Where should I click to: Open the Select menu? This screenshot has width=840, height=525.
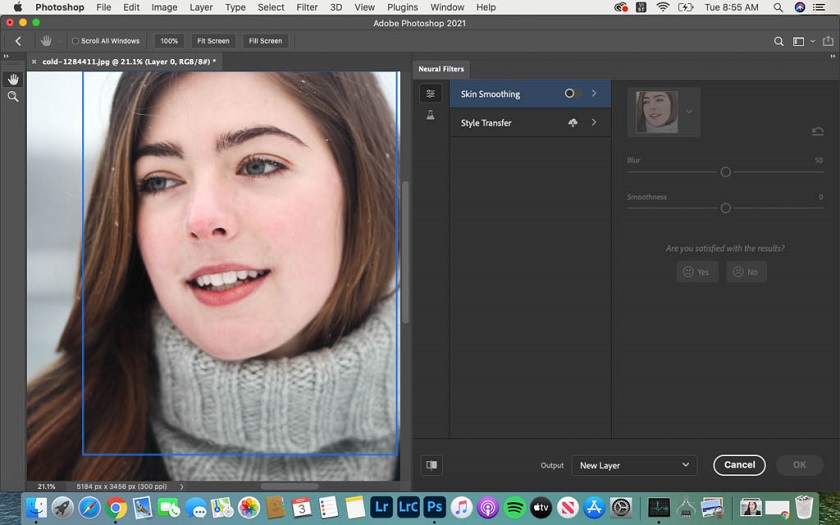[x=271, y=8]
